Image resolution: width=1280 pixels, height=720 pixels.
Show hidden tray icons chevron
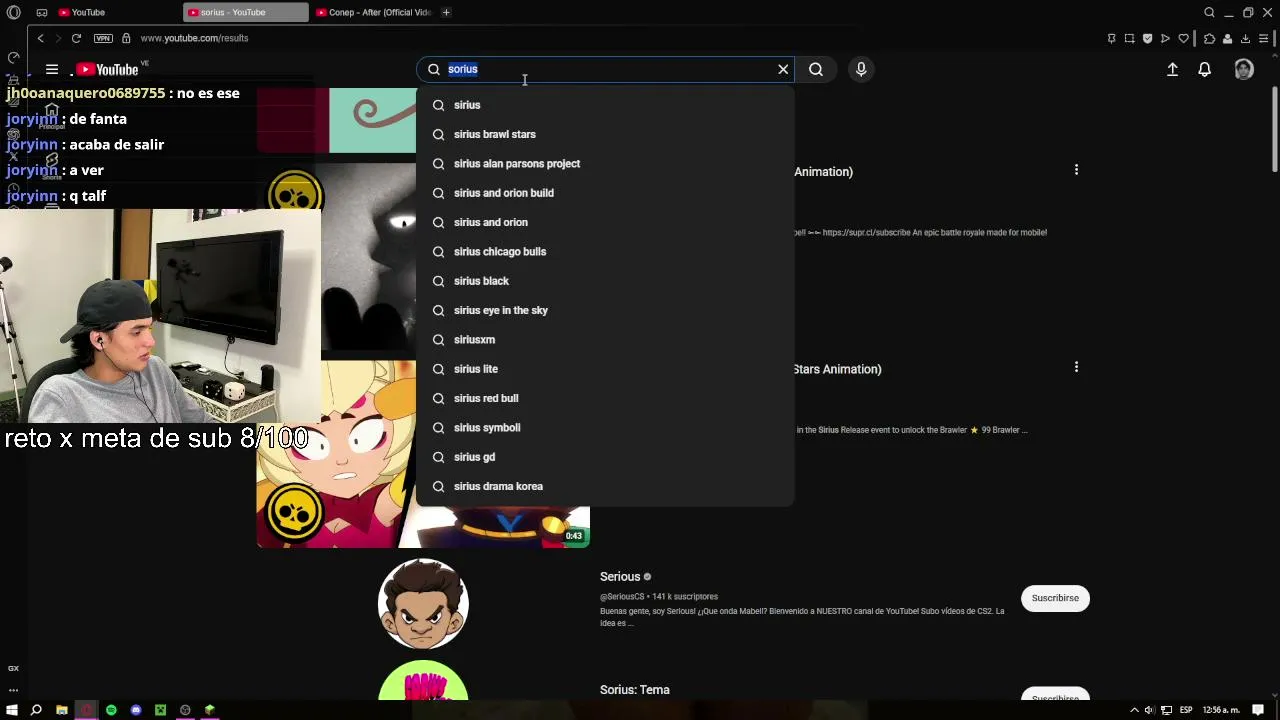point(1135,710)
